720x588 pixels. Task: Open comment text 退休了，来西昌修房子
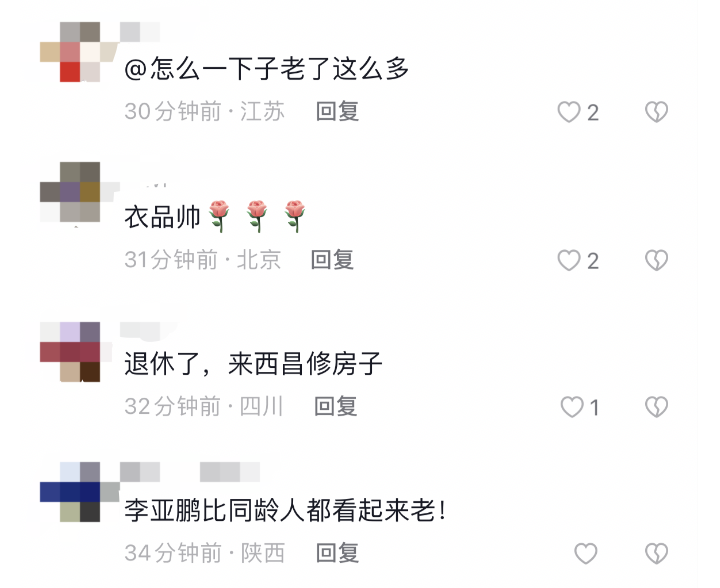click(253, 364)
